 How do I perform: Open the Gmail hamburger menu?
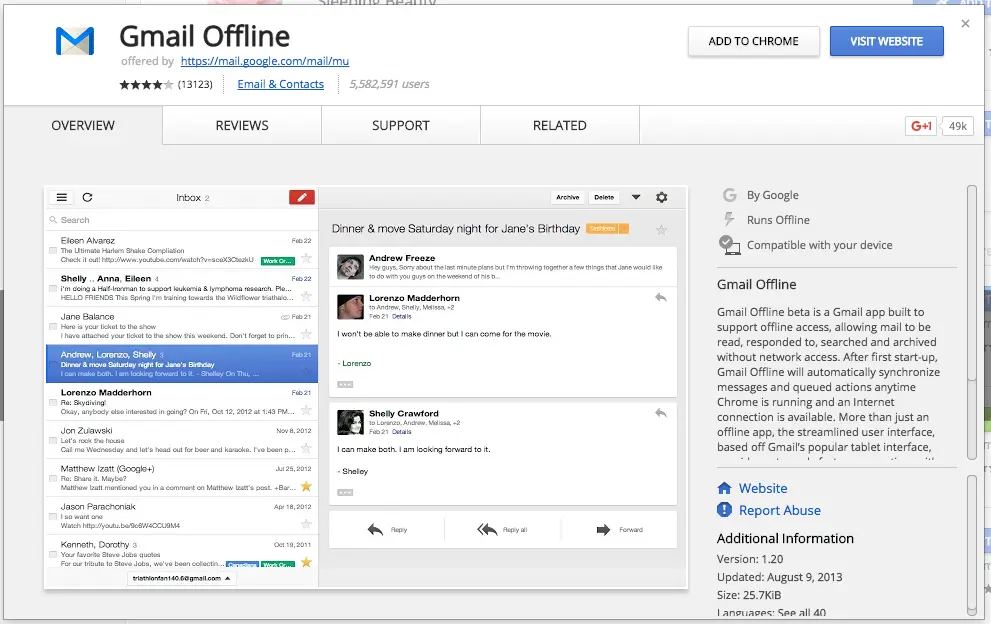tap(61, 197)
